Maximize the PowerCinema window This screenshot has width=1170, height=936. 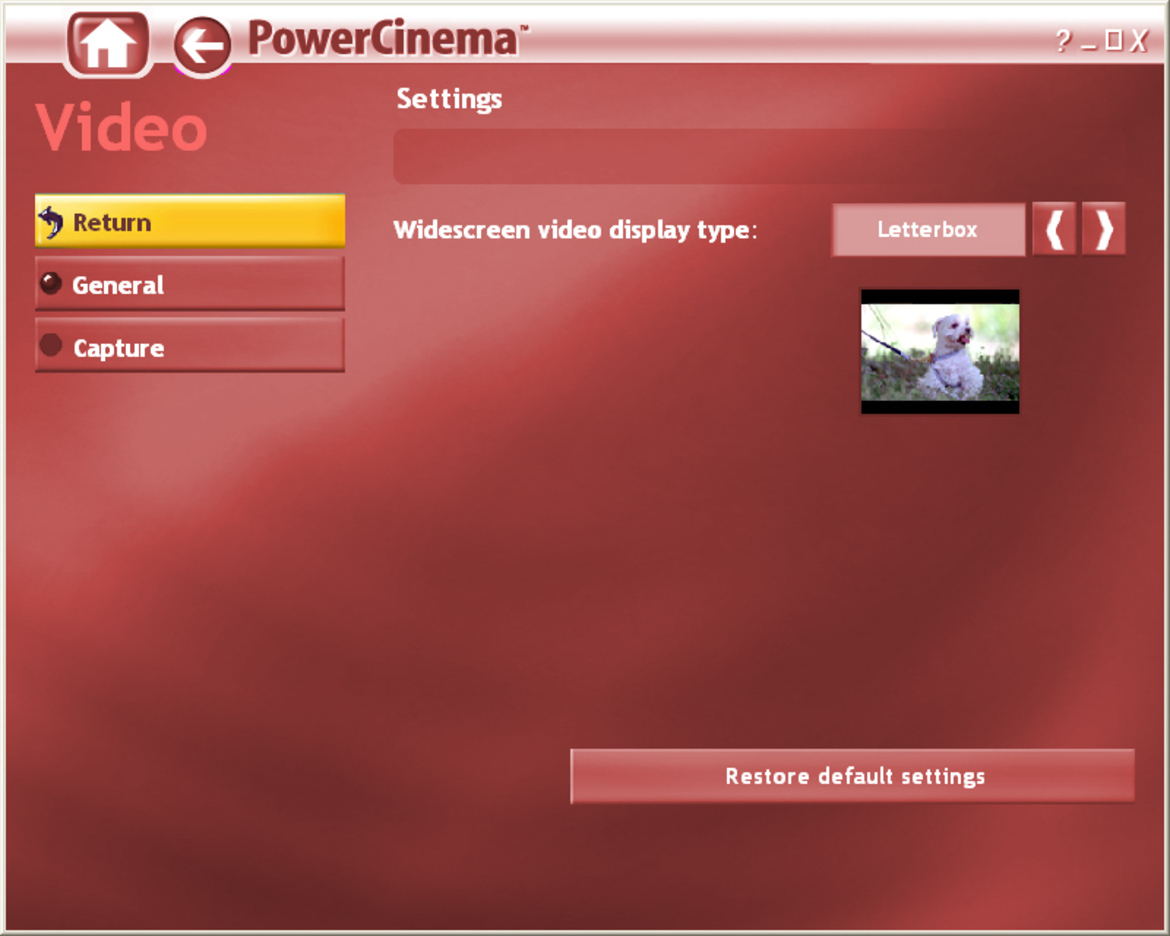click(x=1114, y=40)
